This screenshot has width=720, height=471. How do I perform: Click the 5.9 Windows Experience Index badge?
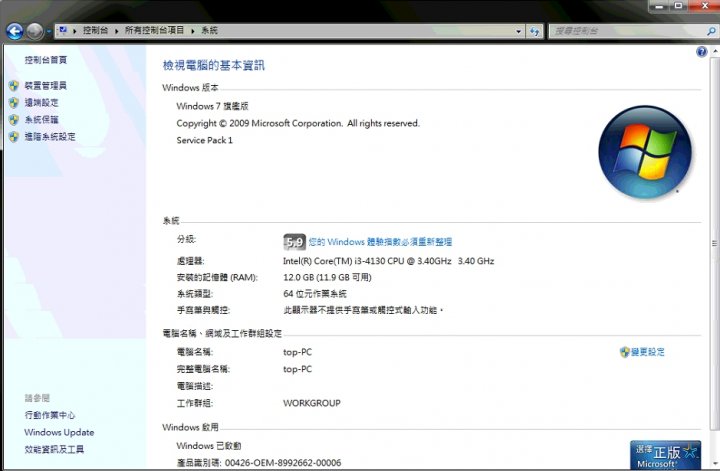[294, 242]
